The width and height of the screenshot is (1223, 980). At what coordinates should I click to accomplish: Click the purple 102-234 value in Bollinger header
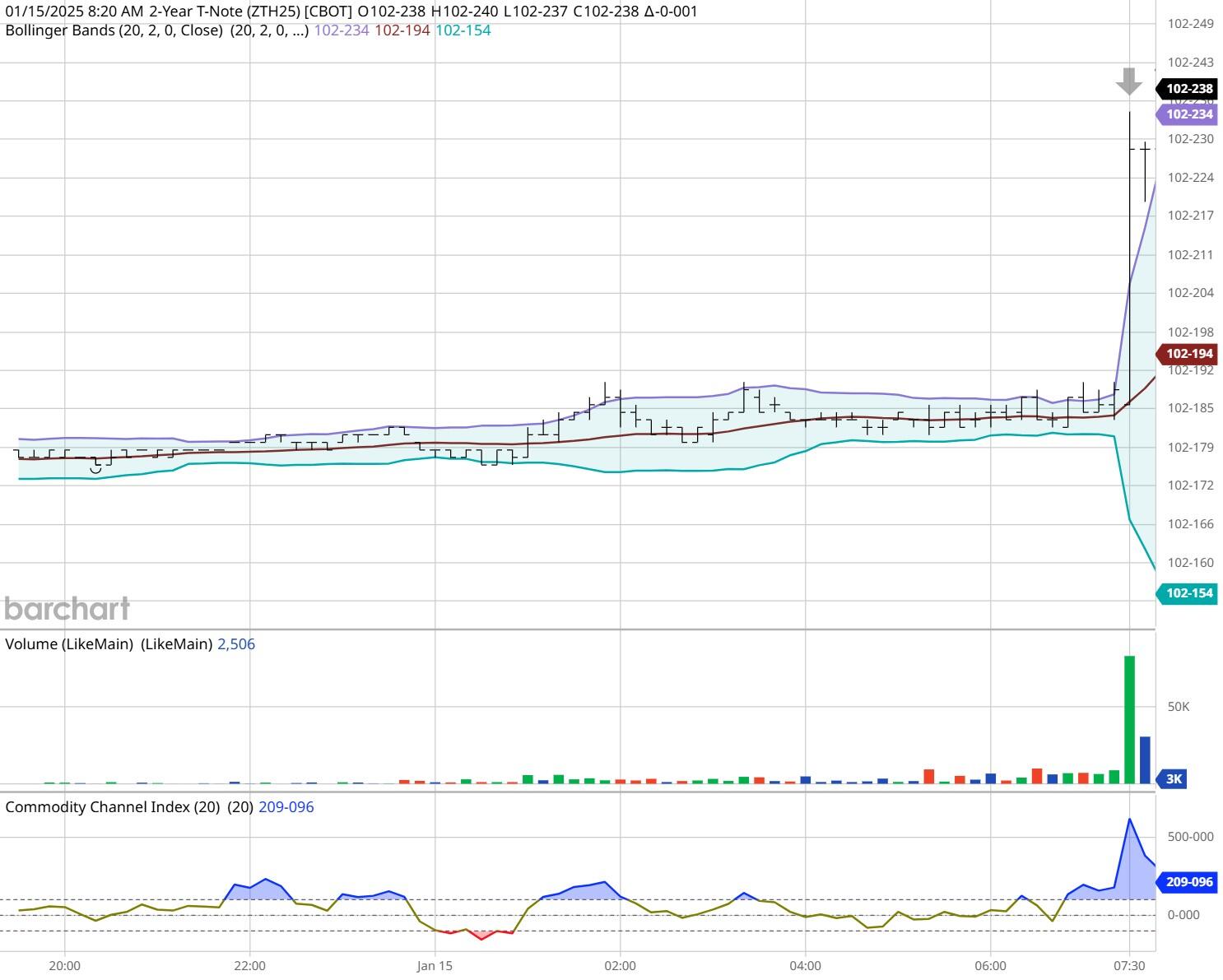coord(342,30)
